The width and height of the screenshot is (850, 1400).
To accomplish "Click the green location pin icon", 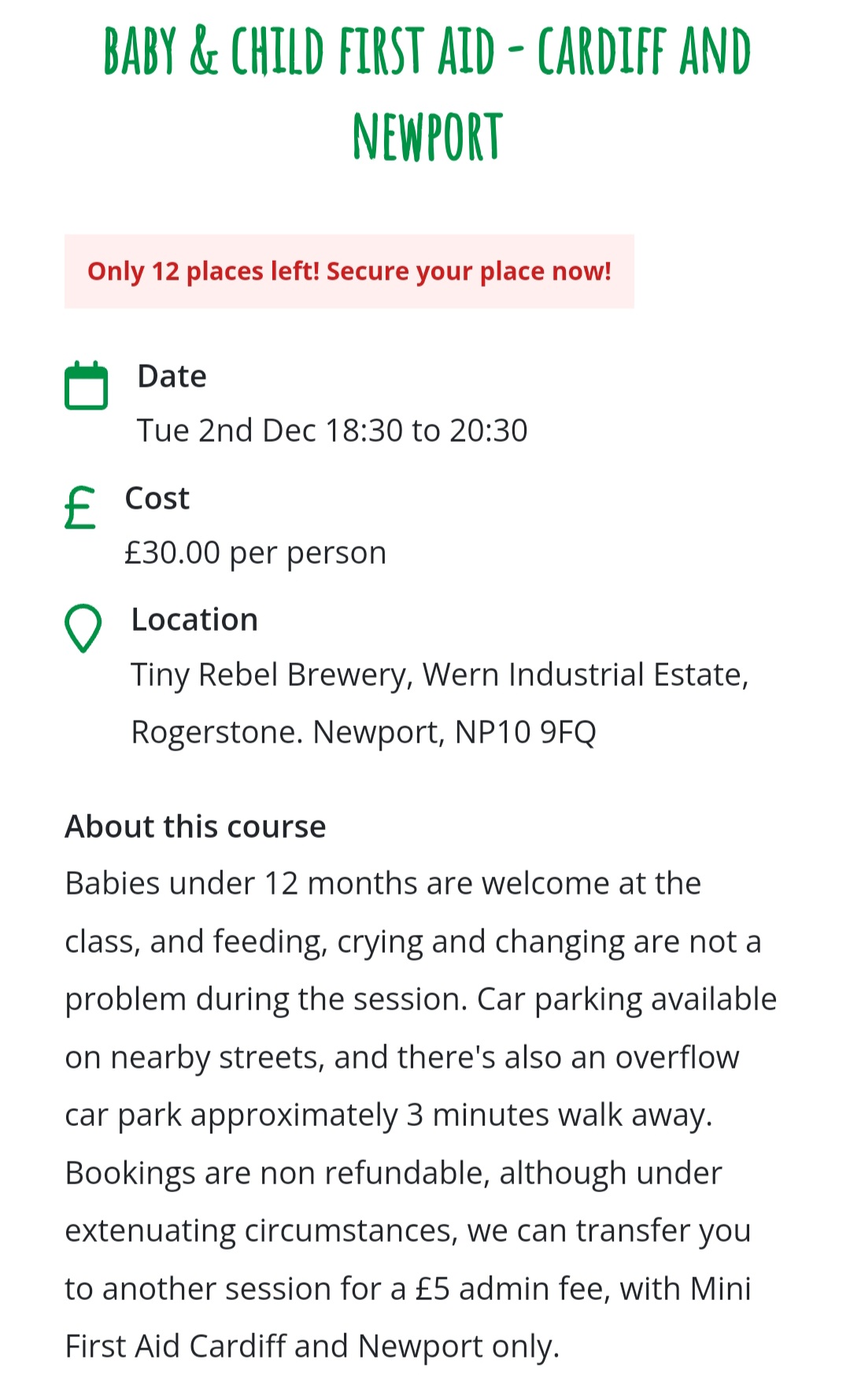I will click(83, 628).
